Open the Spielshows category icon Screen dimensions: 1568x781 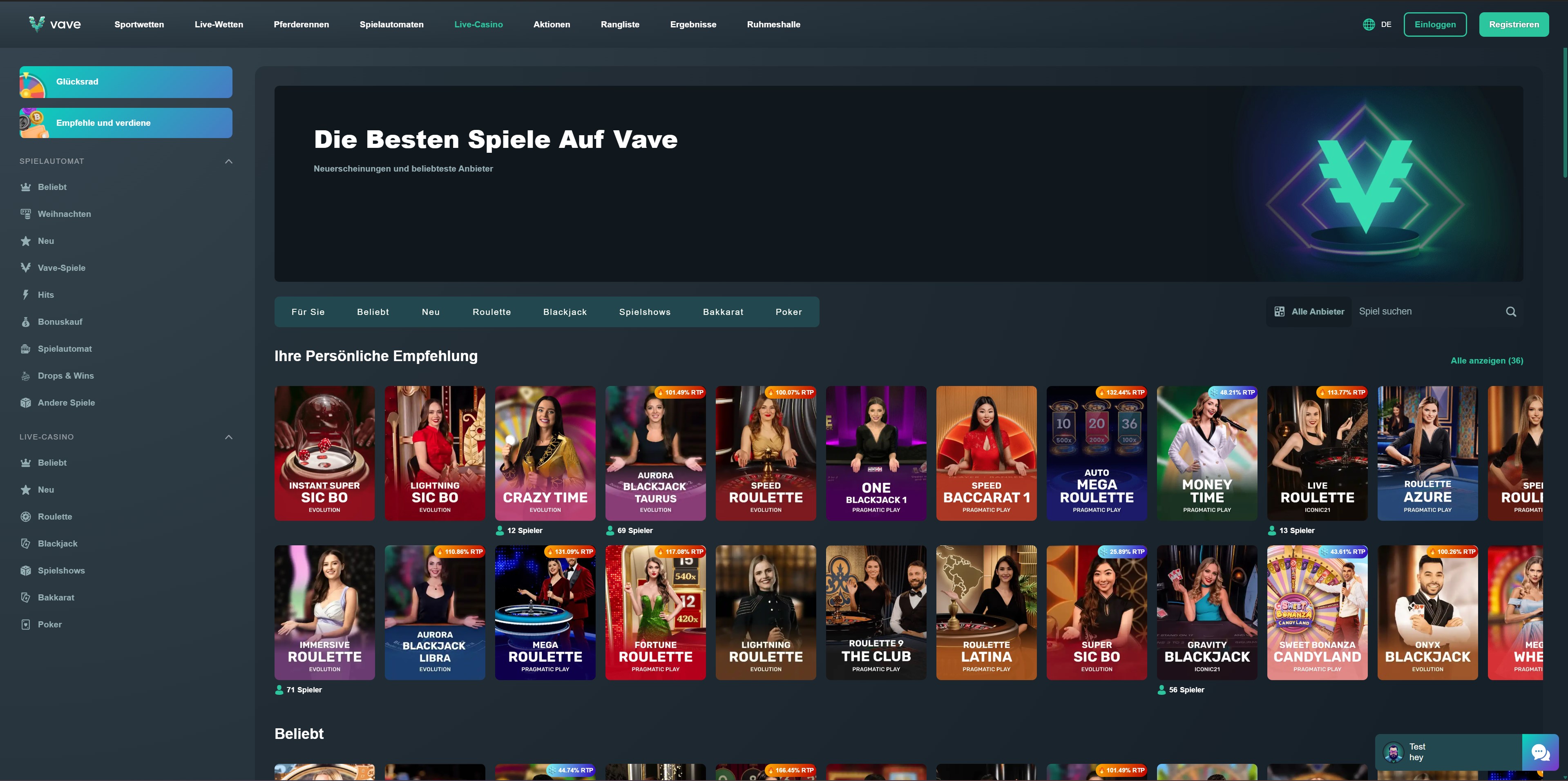(26, 570)
